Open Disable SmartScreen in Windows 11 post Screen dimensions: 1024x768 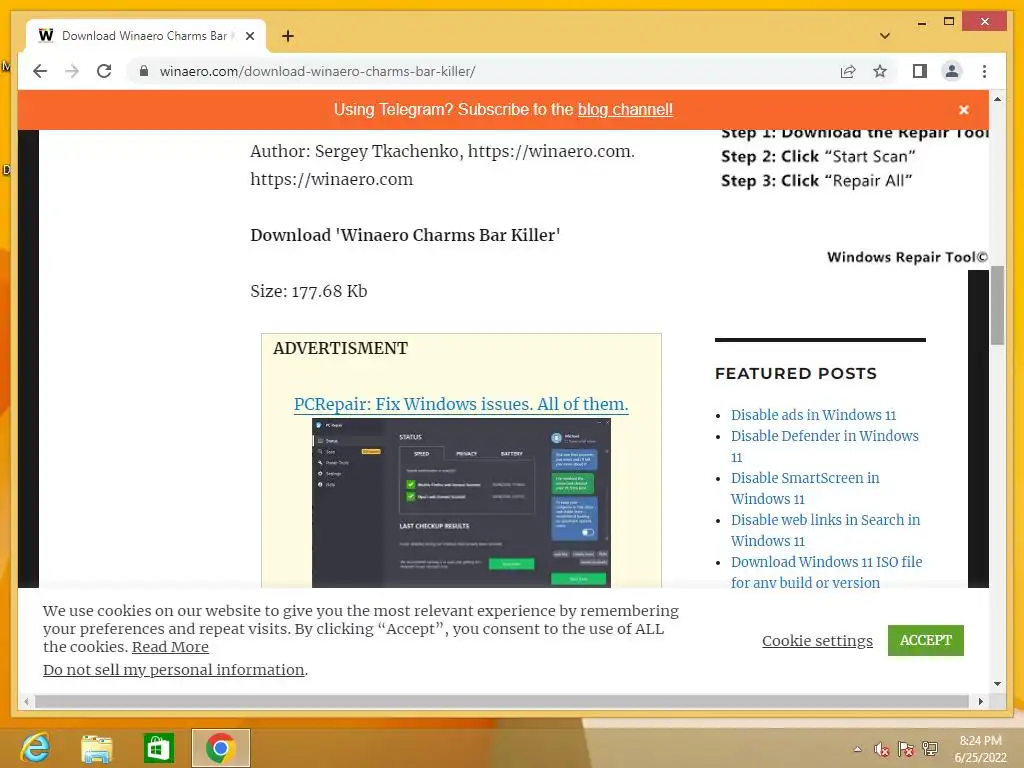[805, 488]
